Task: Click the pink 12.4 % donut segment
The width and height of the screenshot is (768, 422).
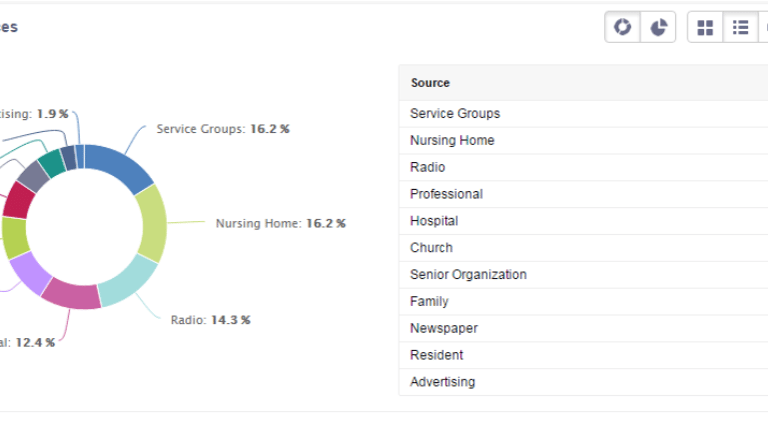Action: [x=72, y=294]
